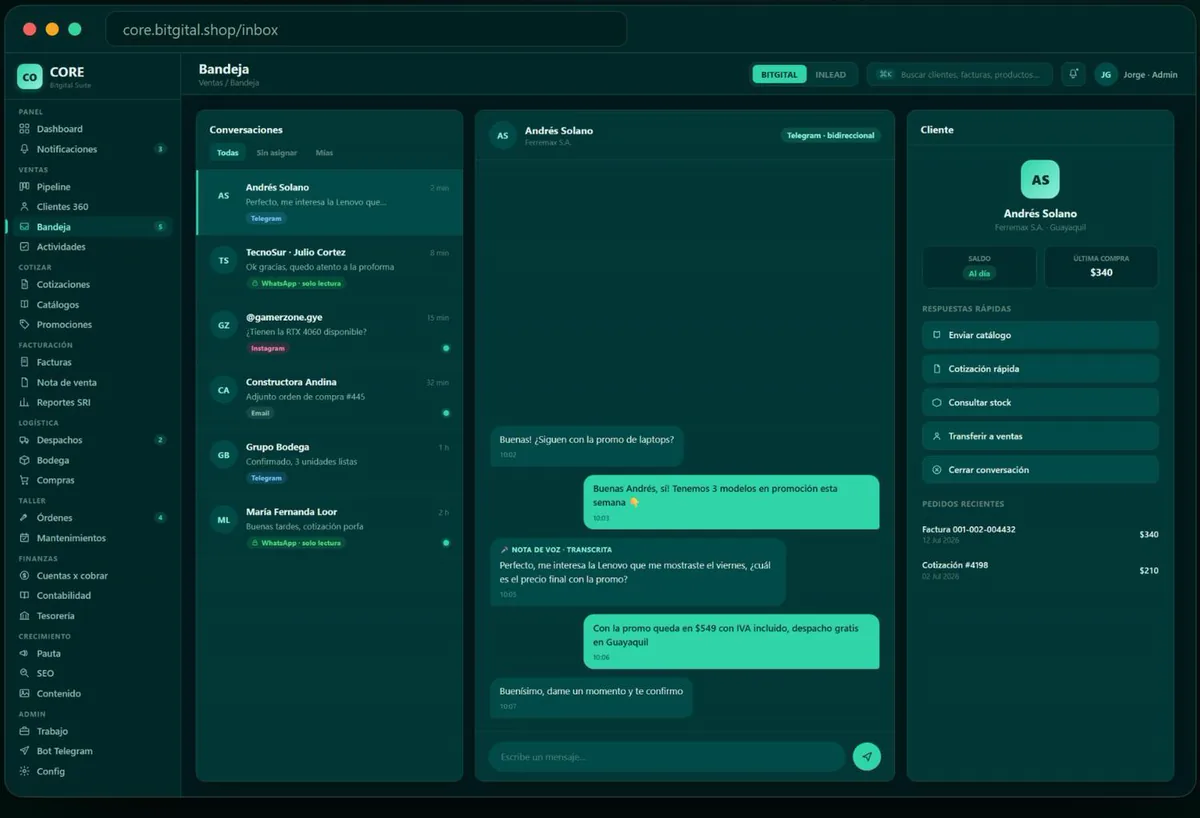The height and width of the screenshot is (818, 1200).
Task: Switch workspace to INLEAD
Action: (830, 74)
